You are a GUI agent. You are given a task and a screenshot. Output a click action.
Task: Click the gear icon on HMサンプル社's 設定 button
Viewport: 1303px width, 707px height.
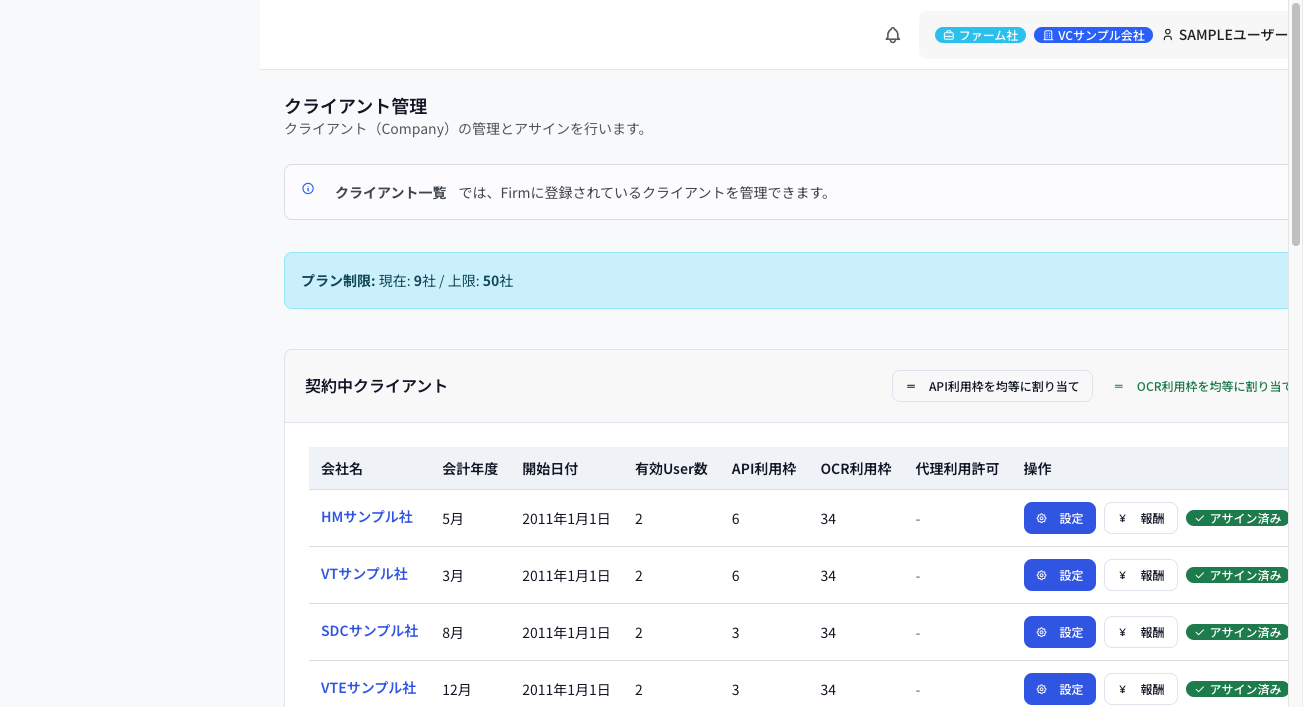(1041, 518)
